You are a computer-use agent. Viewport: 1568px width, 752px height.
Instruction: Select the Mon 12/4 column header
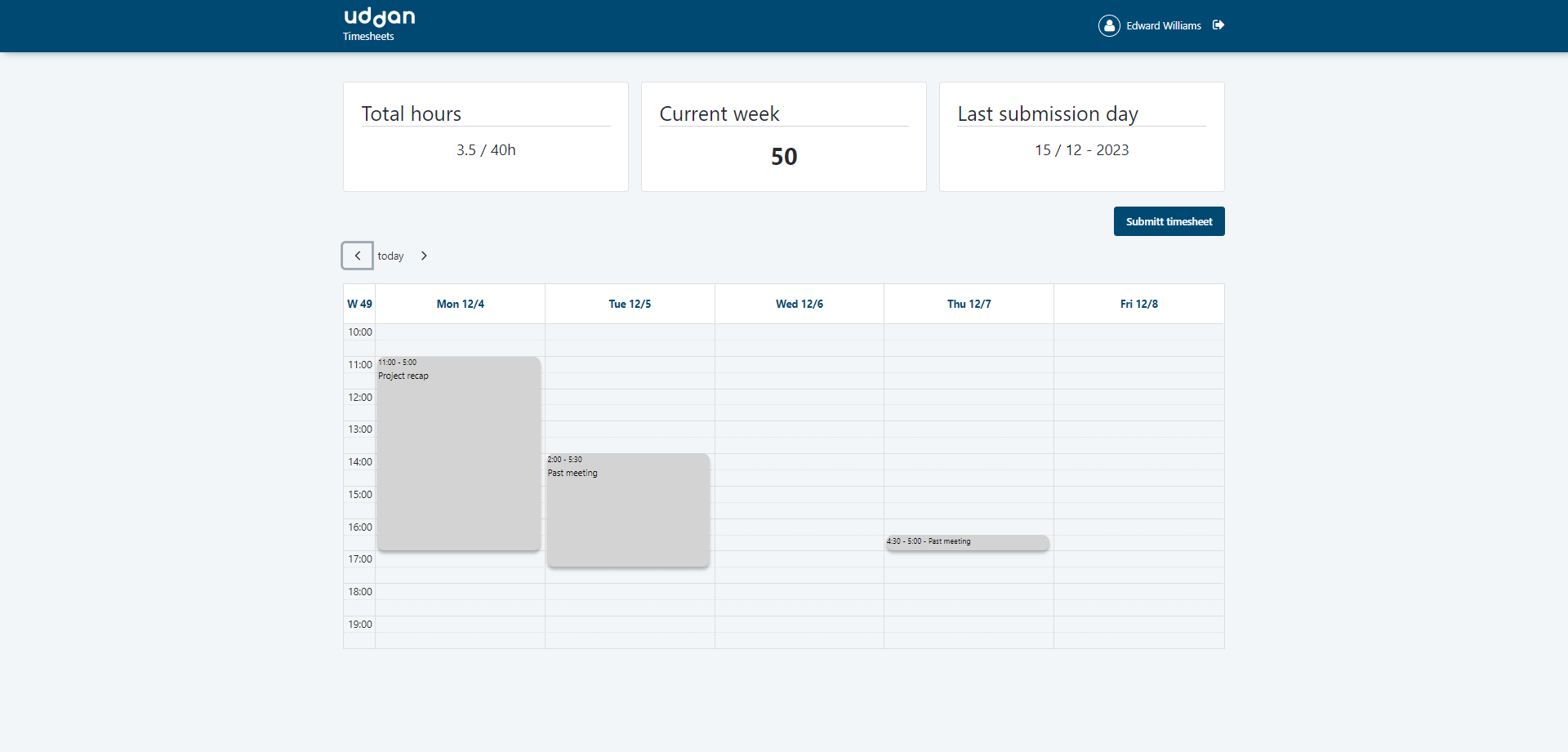(460, 304)
